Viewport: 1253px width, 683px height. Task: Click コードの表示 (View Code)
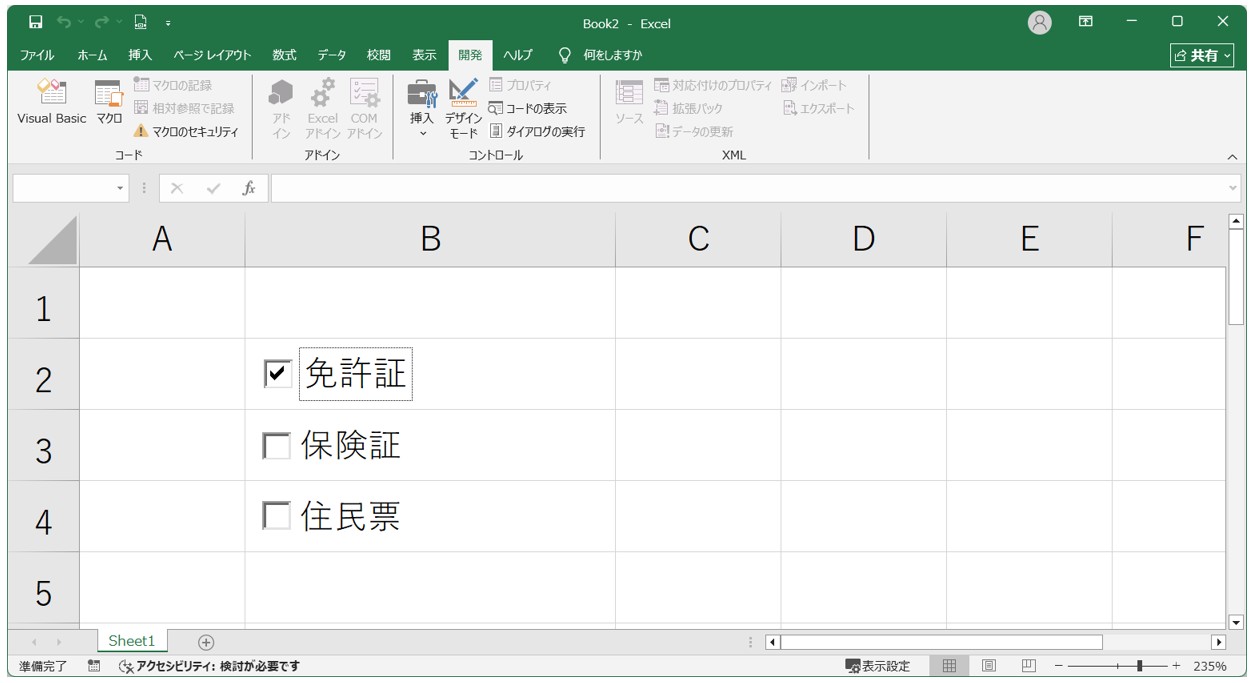pos(527,108)
